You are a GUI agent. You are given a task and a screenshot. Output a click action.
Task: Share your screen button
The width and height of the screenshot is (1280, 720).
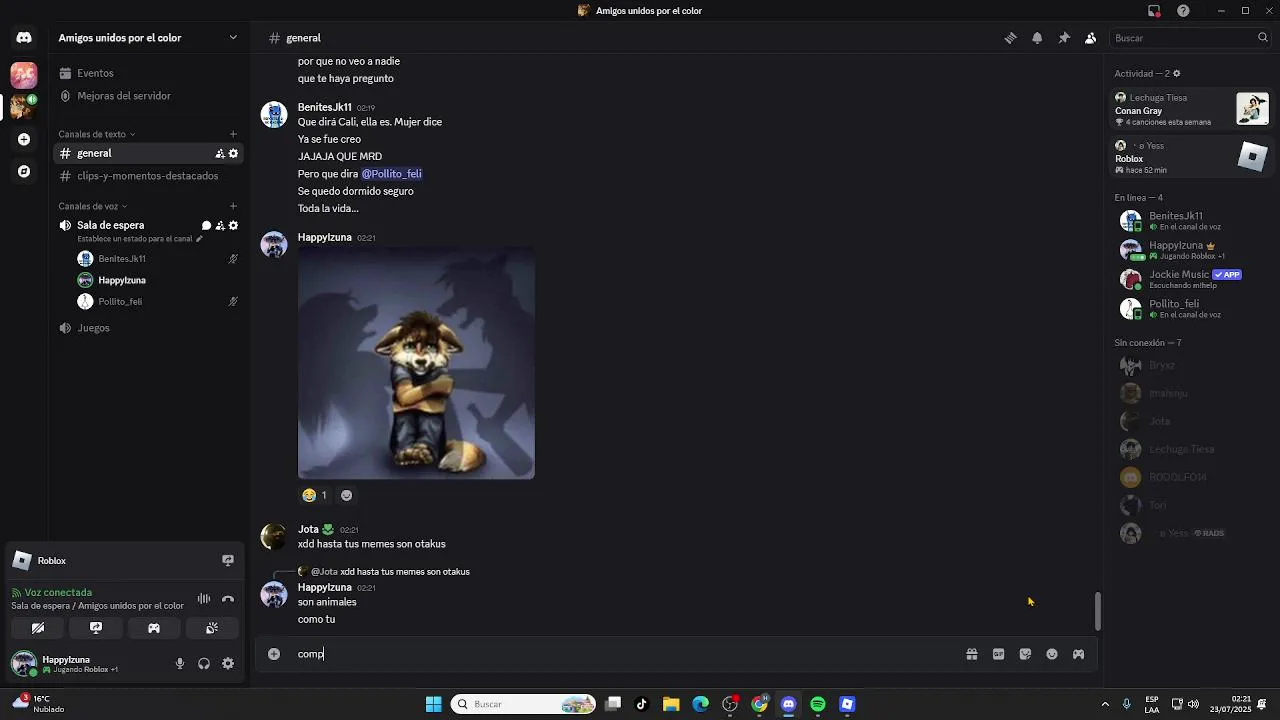pos(96,628)
